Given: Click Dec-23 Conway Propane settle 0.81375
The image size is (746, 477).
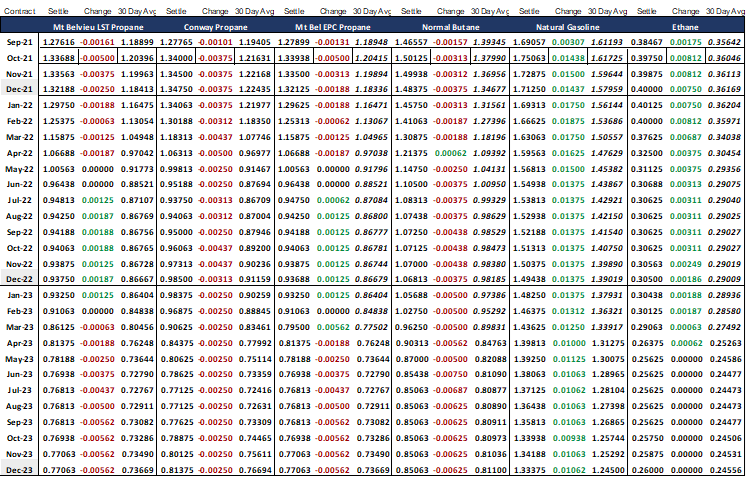Looking at the screenshot, I should (x=177, y=470).
